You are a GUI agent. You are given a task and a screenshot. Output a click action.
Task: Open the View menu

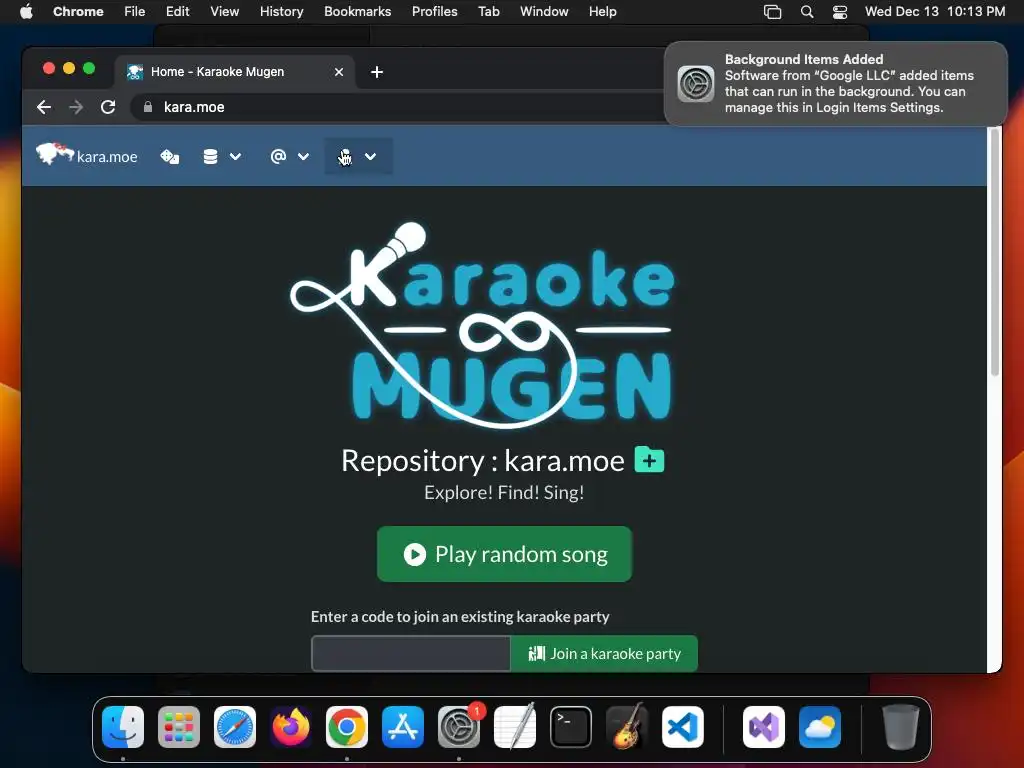[224, 11]
